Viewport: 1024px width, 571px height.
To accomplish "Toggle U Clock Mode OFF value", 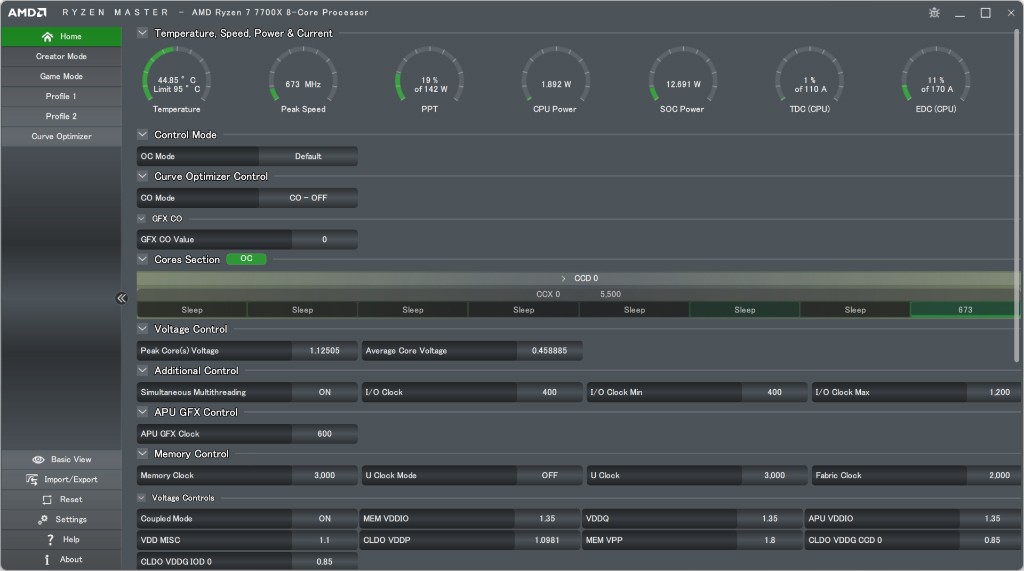I will click(549, 476).
